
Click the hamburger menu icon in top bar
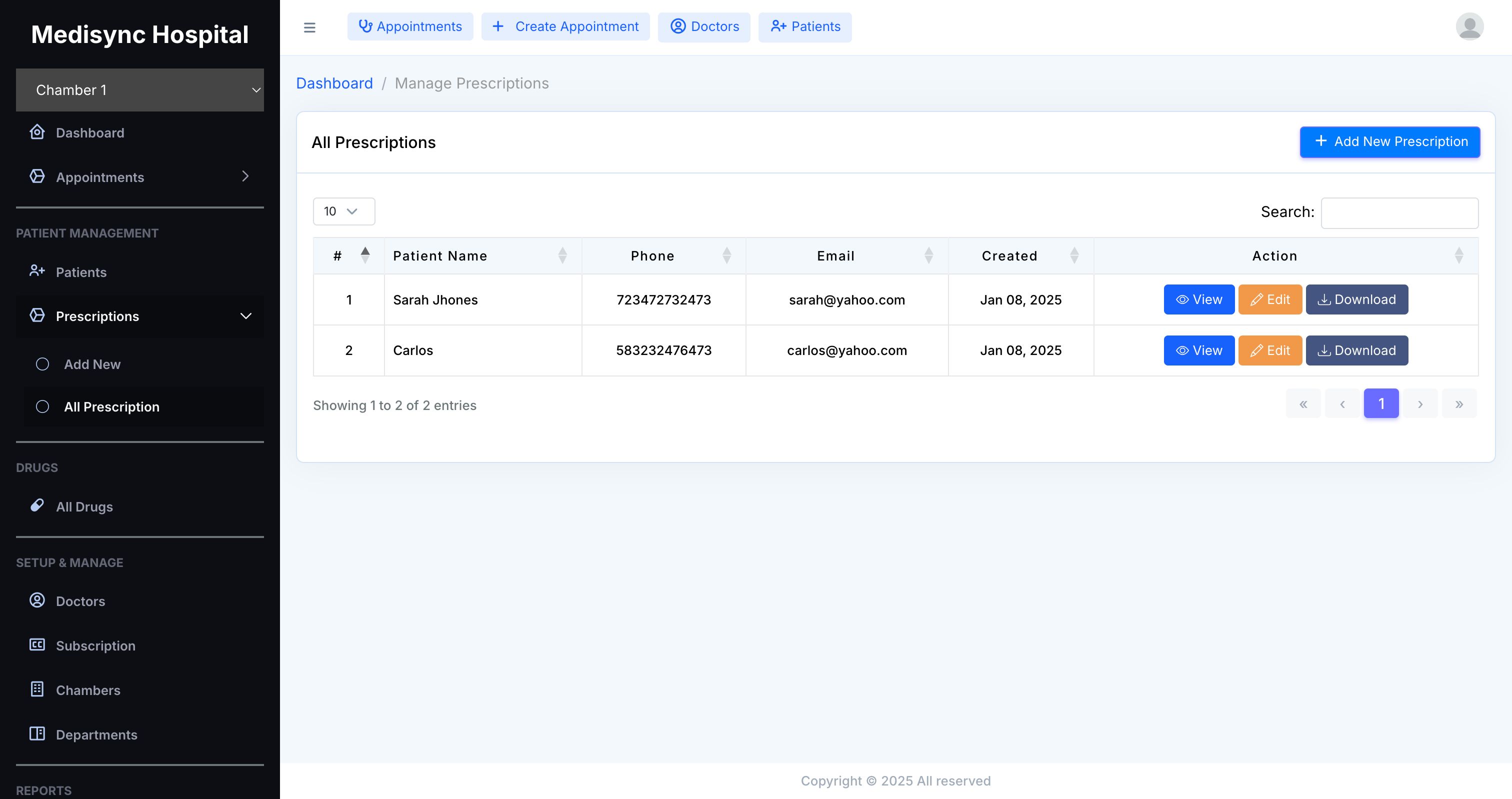[309, 27]
